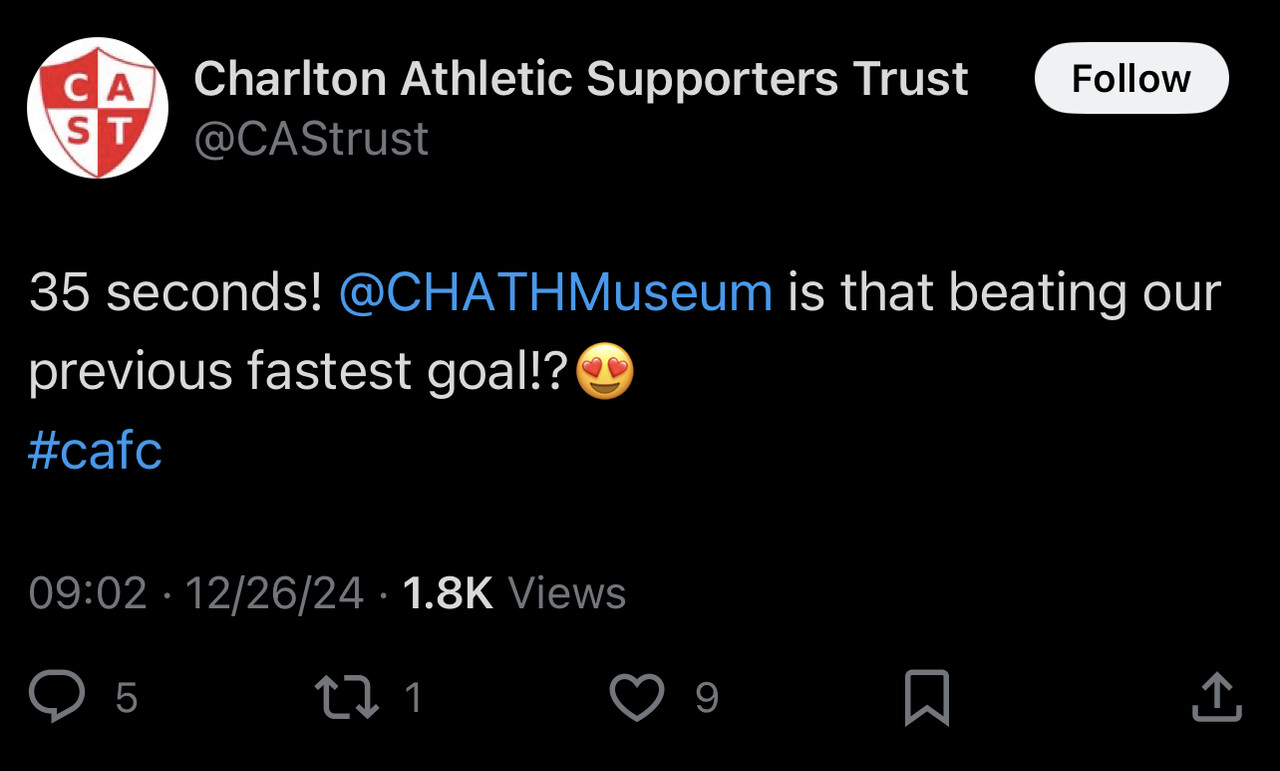
Task: Click the 09:02 timestamp
Action: tap(88, 593)
